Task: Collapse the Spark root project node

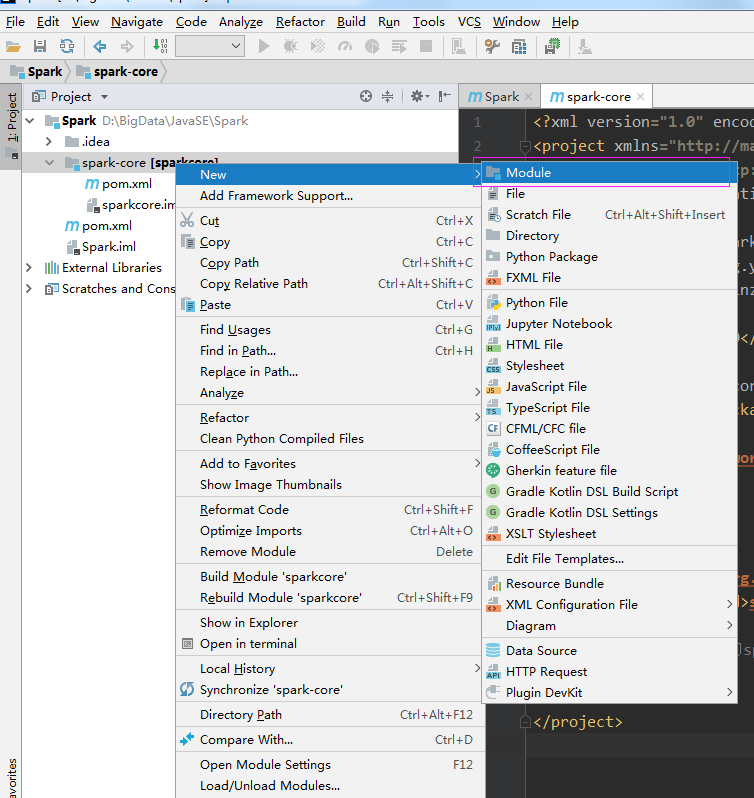Action: coord(29,121)
